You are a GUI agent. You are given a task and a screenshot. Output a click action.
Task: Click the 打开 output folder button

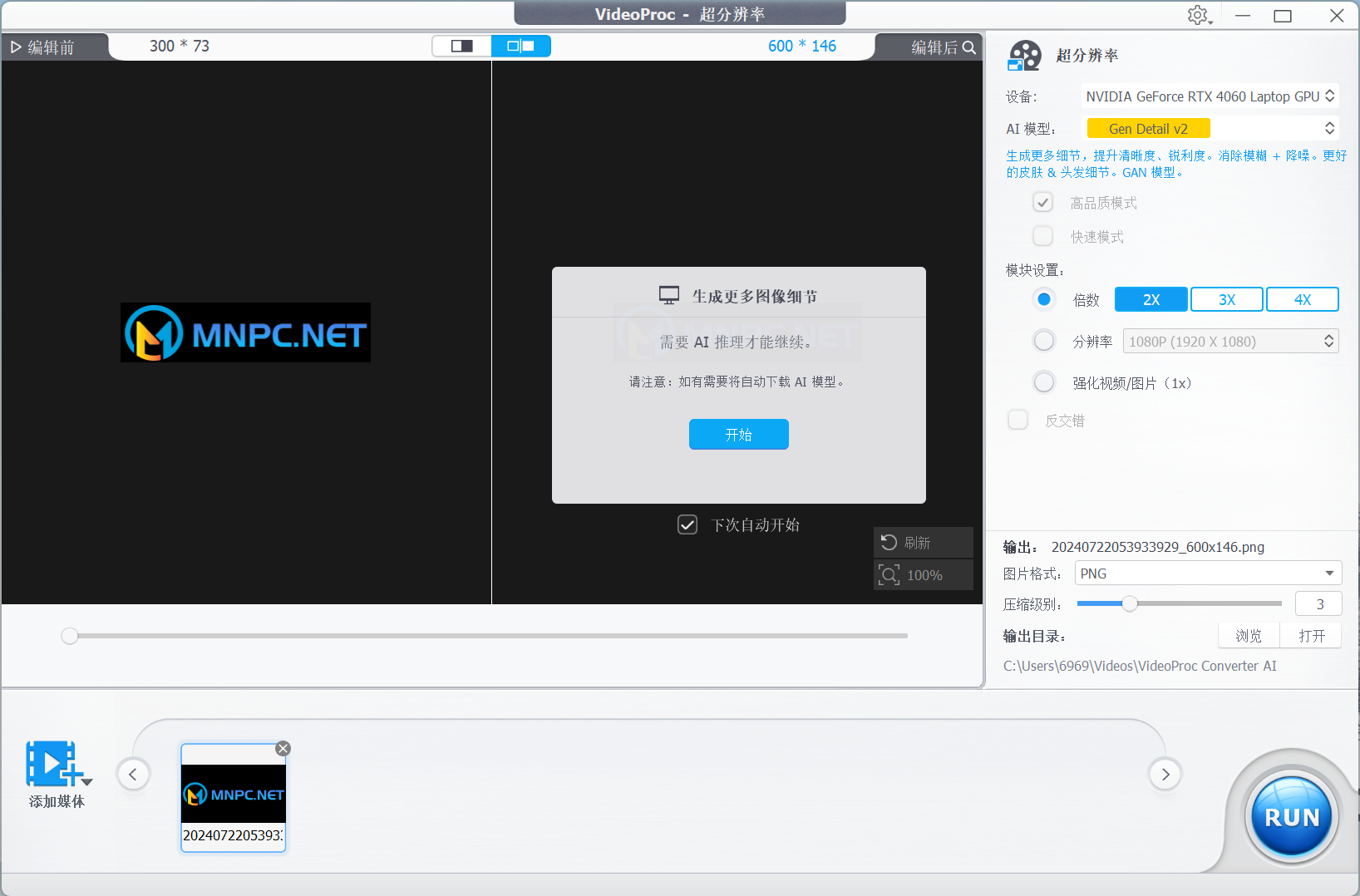tap(1312, 636)
